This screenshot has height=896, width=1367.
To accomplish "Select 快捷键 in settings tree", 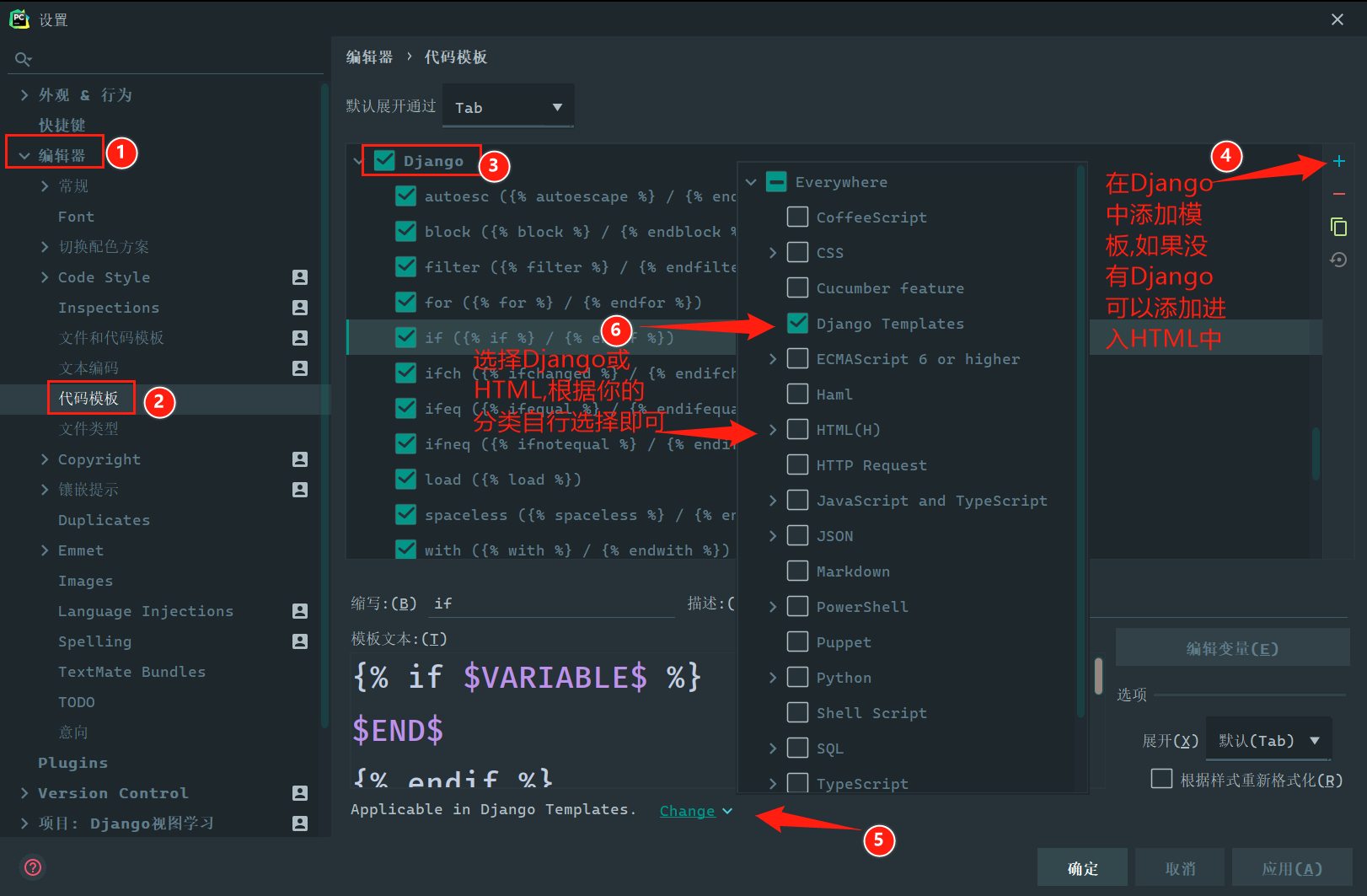I will point(62,126).
